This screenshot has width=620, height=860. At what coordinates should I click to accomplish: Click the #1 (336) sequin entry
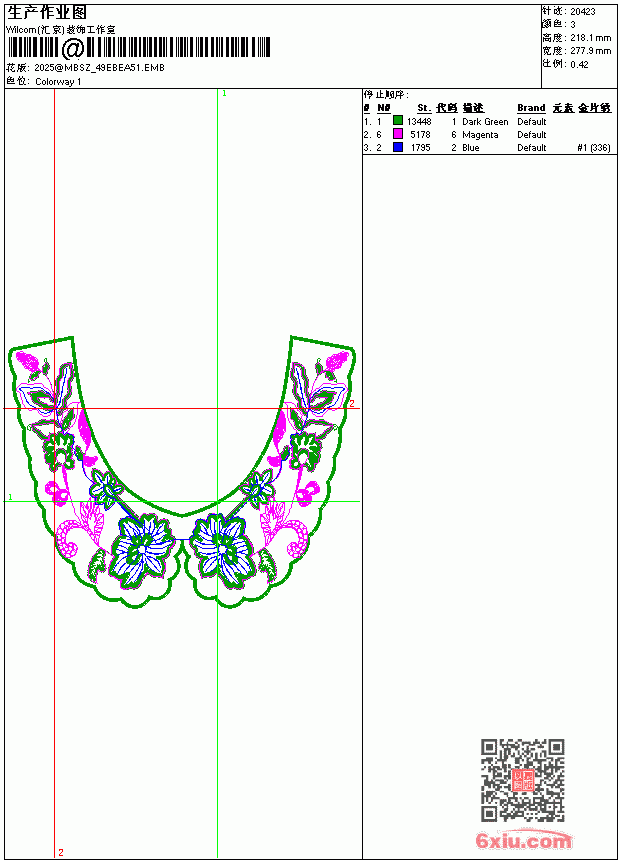point(594,148)
